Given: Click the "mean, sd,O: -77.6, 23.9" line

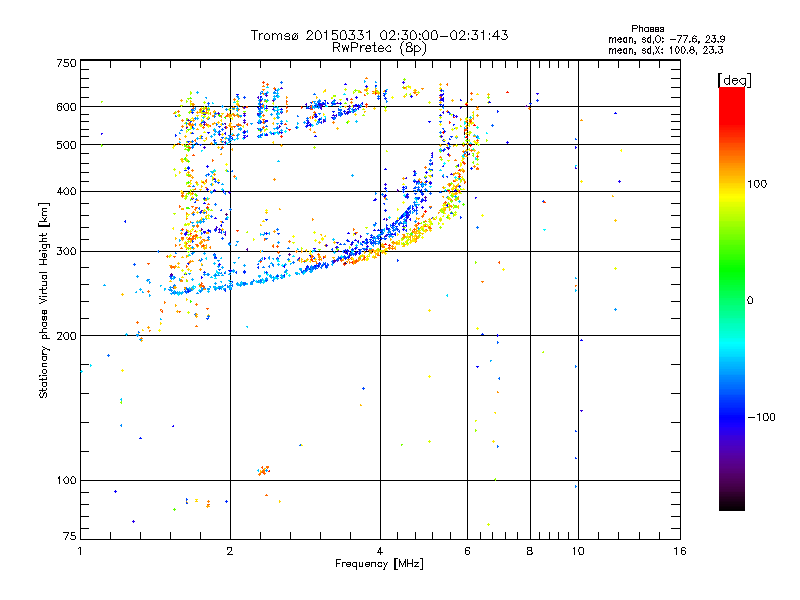Looking at the screenshot, I should tap(666, 39).
